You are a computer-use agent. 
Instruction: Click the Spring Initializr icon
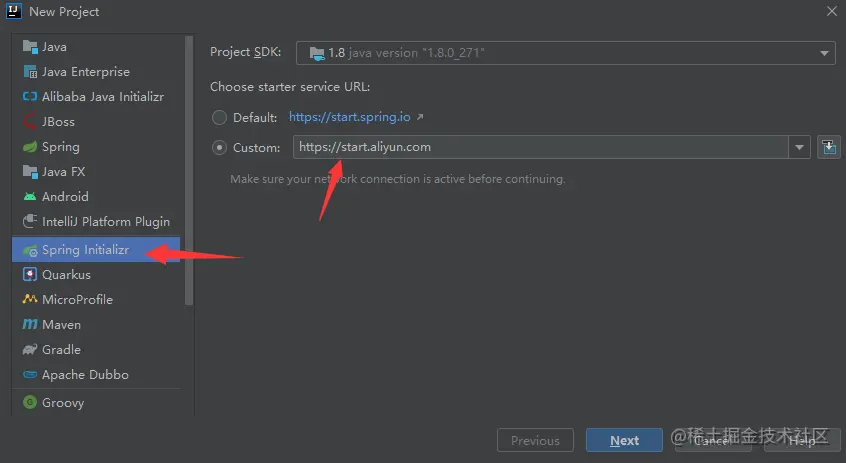30,250
